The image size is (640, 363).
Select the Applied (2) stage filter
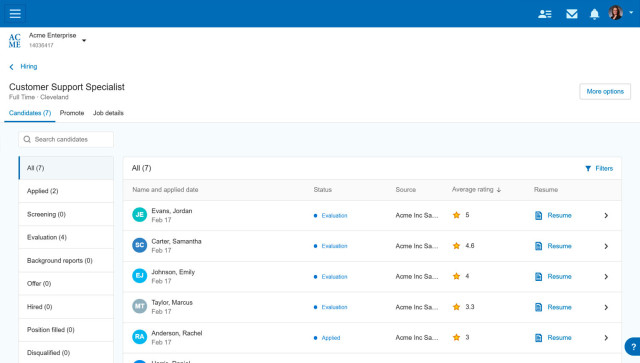66,191
